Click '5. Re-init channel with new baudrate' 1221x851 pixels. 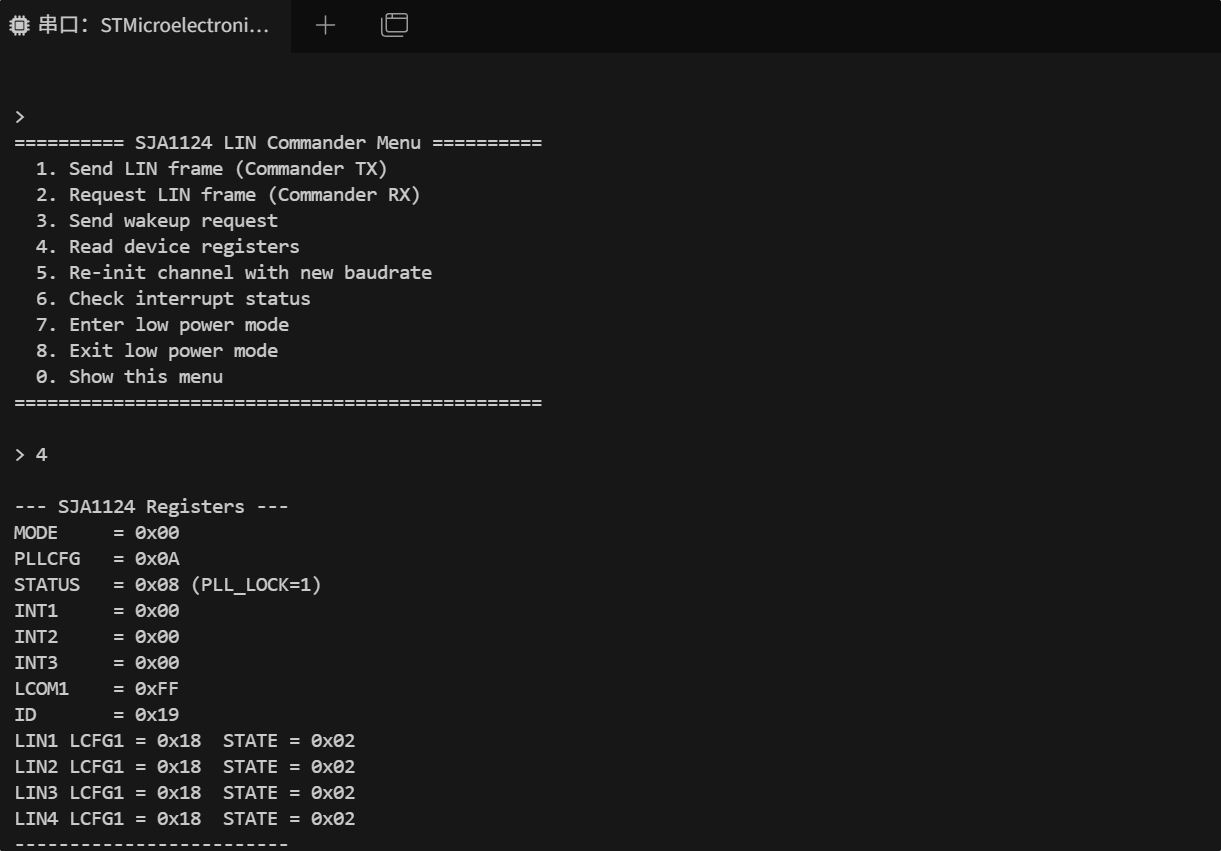click(x=234, y=273)
